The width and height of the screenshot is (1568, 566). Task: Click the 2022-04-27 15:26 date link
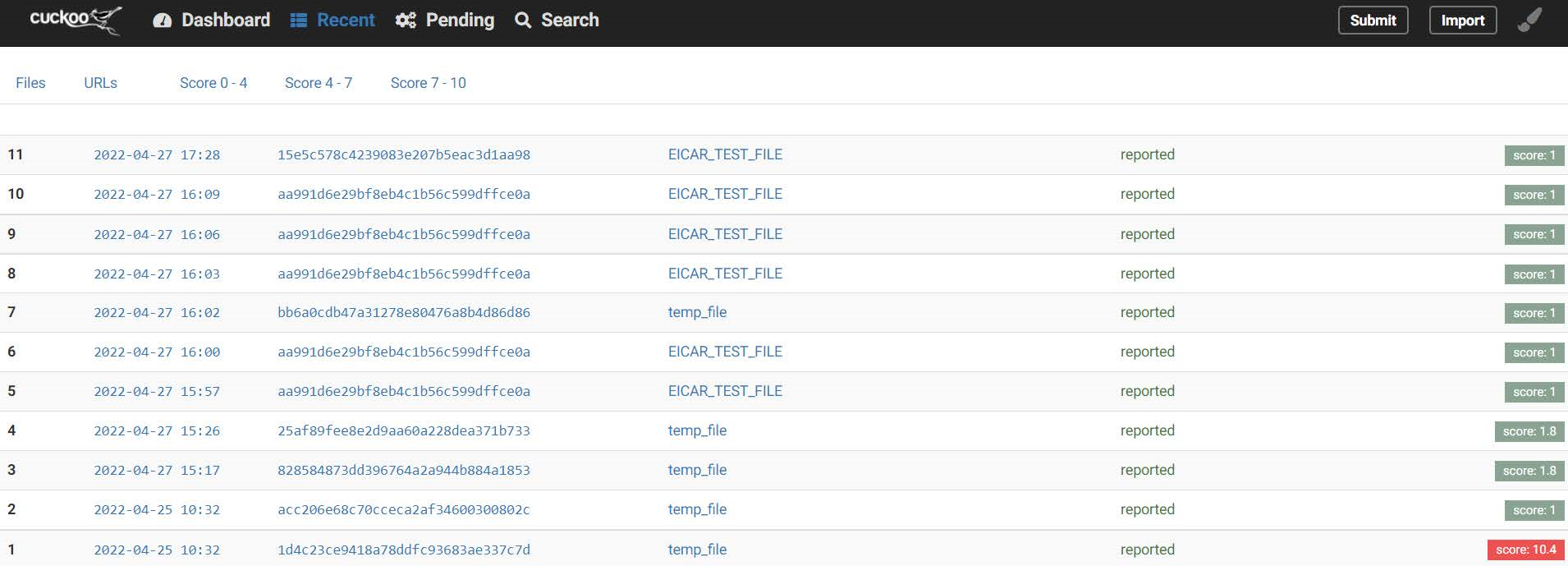click(x=157, y=430)
